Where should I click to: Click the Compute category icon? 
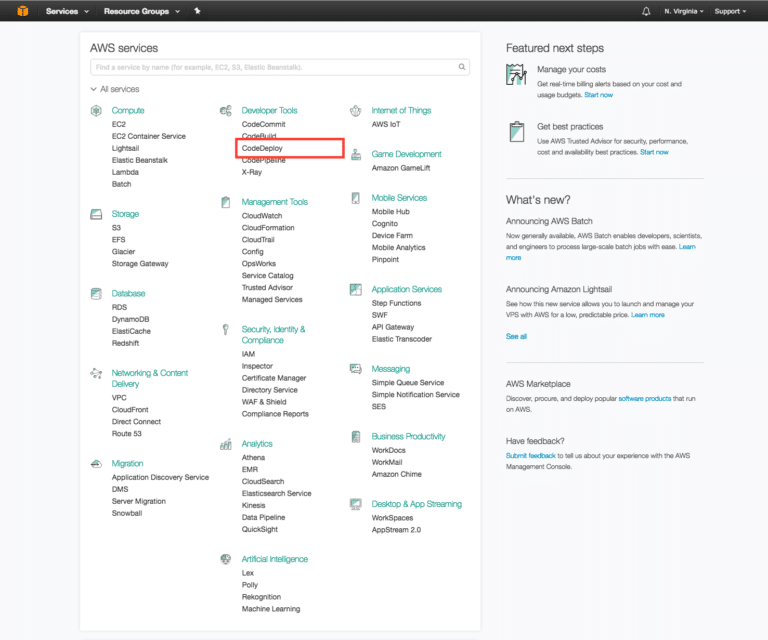tap(96, 110)
